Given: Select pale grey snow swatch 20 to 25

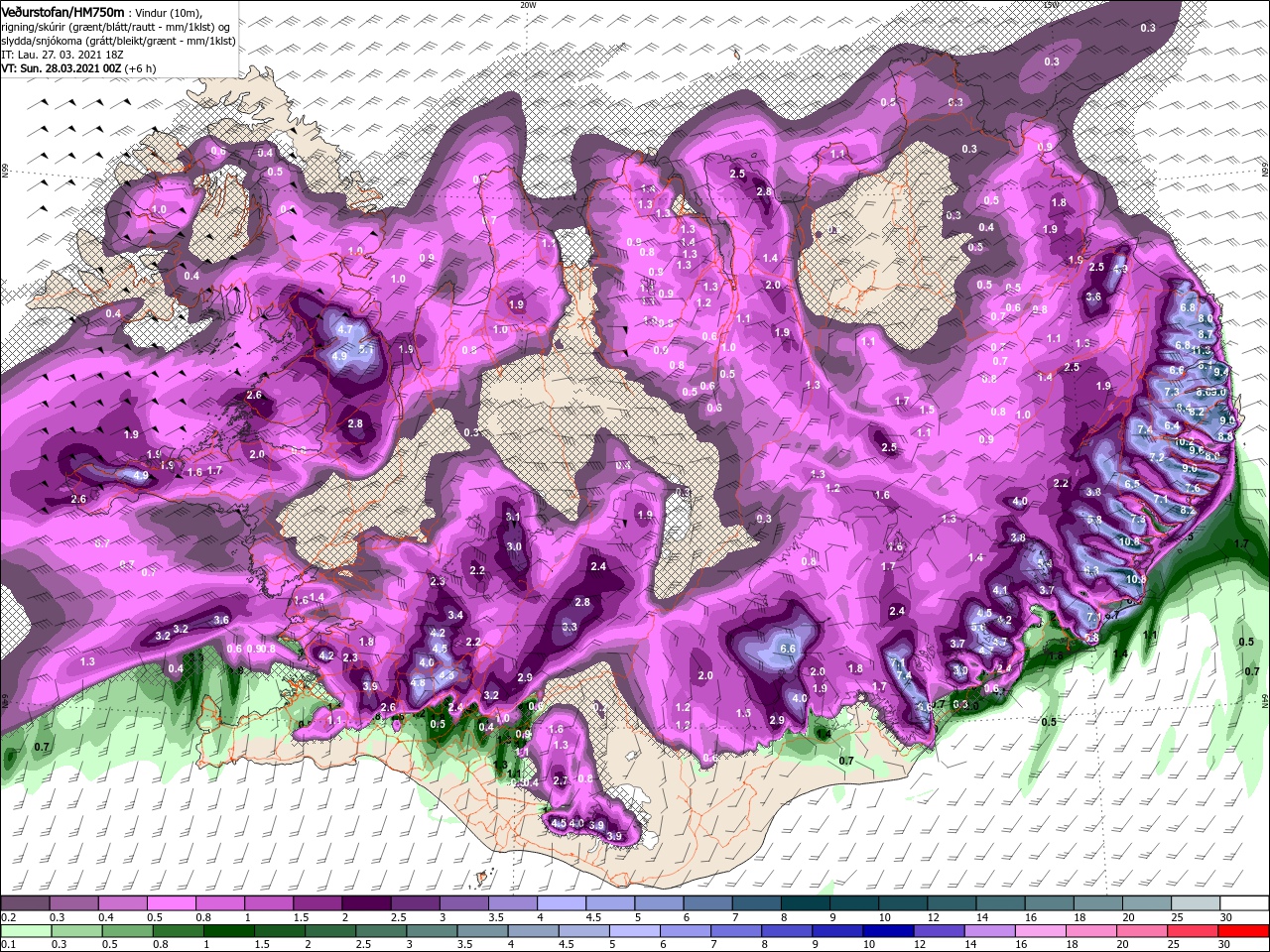Looking at the screenshot, I should coord(1145,904).
